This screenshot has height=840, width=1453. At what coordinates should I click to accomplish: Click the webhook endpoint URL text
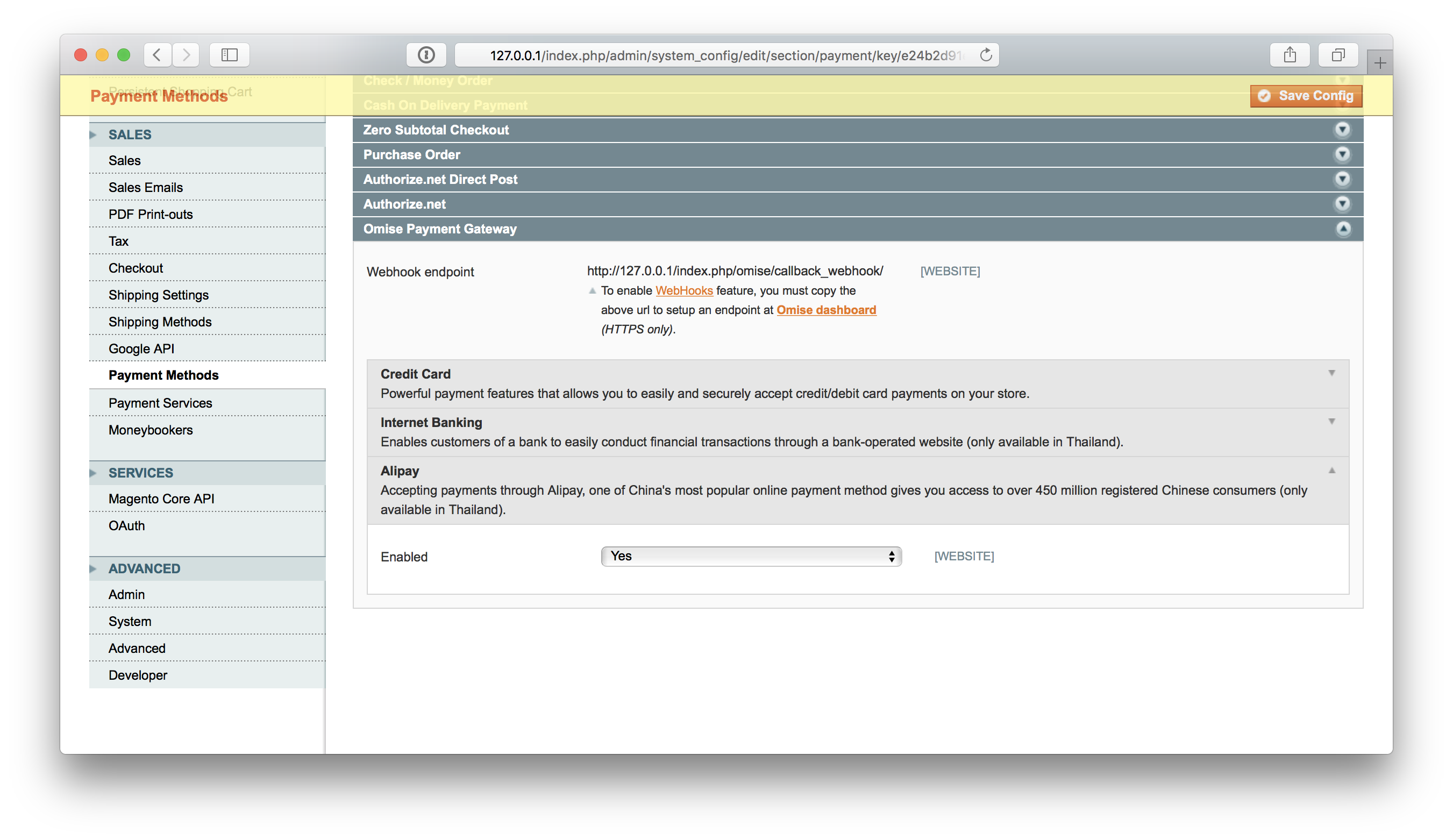click(x=735, y=271)
